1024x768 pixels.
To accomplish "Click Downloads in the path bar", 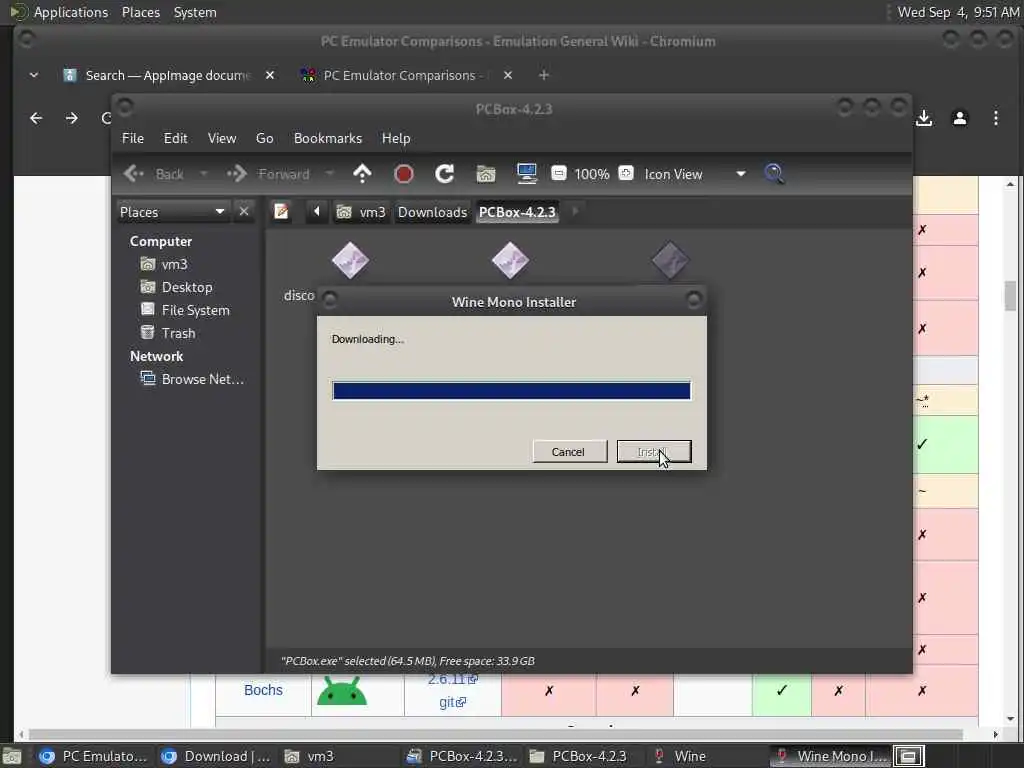I will point(432,212).
